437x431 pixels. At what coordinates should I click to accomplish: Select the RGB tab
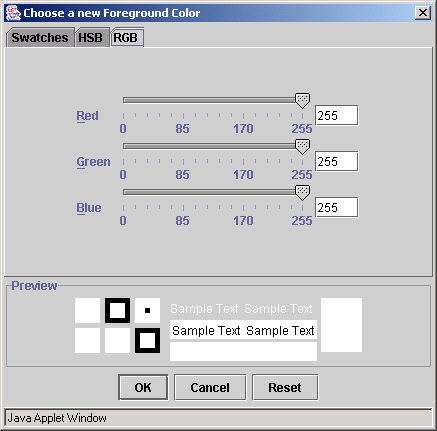[x=126, y=38]
